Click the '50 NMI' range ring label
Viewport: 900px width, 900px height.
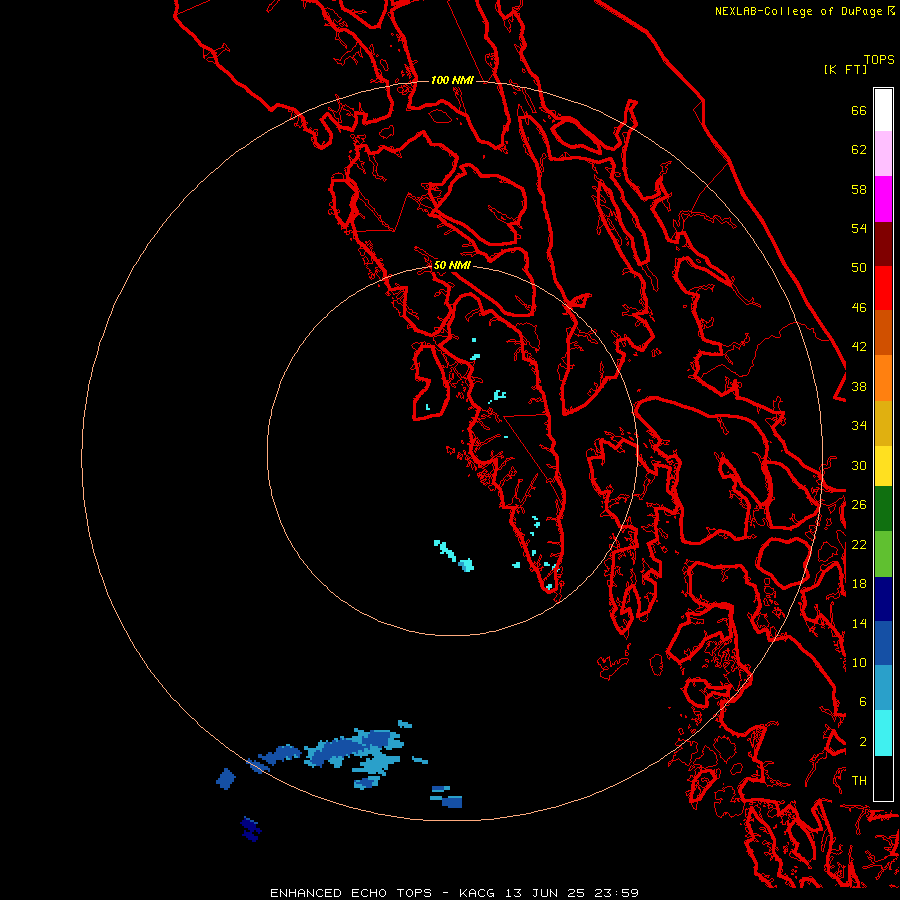click(x=452, y=265)
